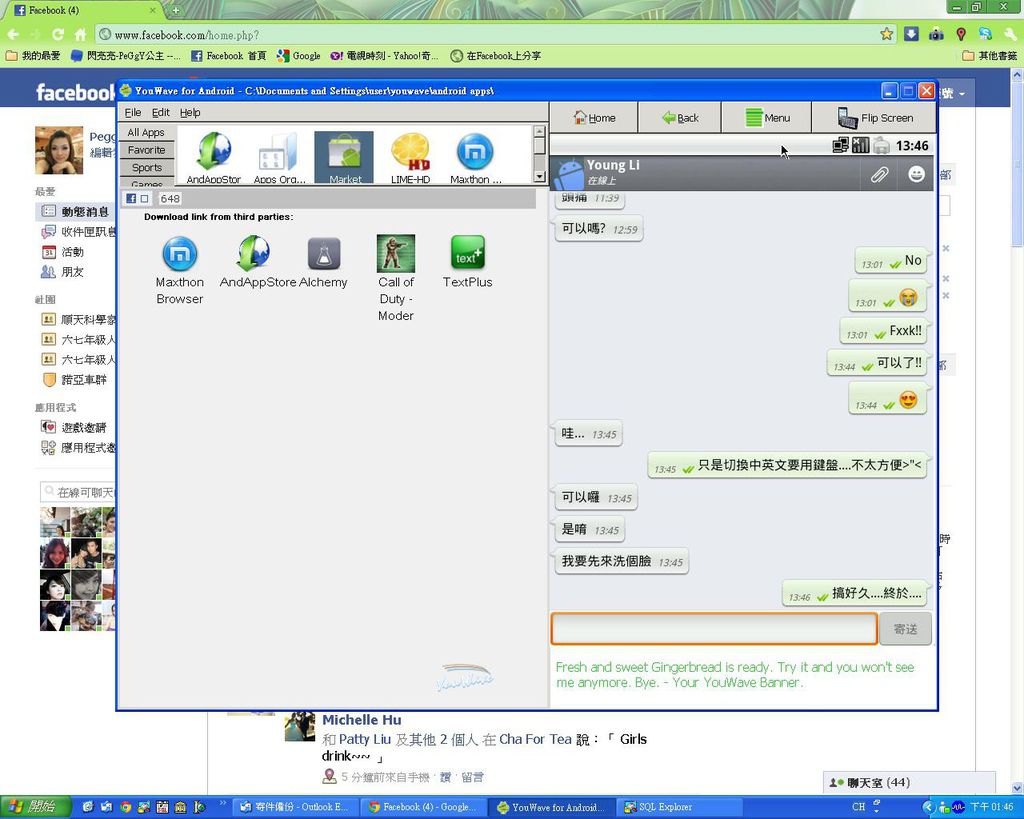
Task: Select Sports category tab
Action: (x=146, y=168)
